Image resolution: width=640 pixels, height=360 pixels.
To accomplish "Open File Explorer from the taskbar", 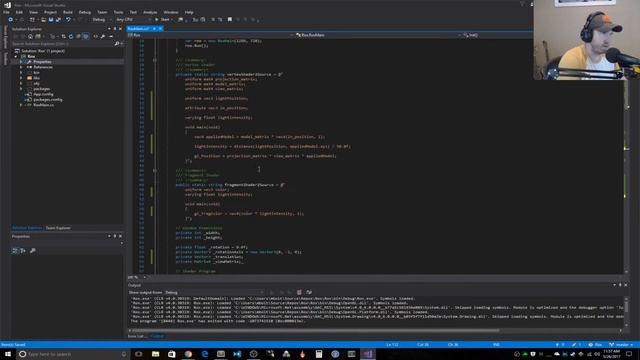I will (x=155, y=354).
